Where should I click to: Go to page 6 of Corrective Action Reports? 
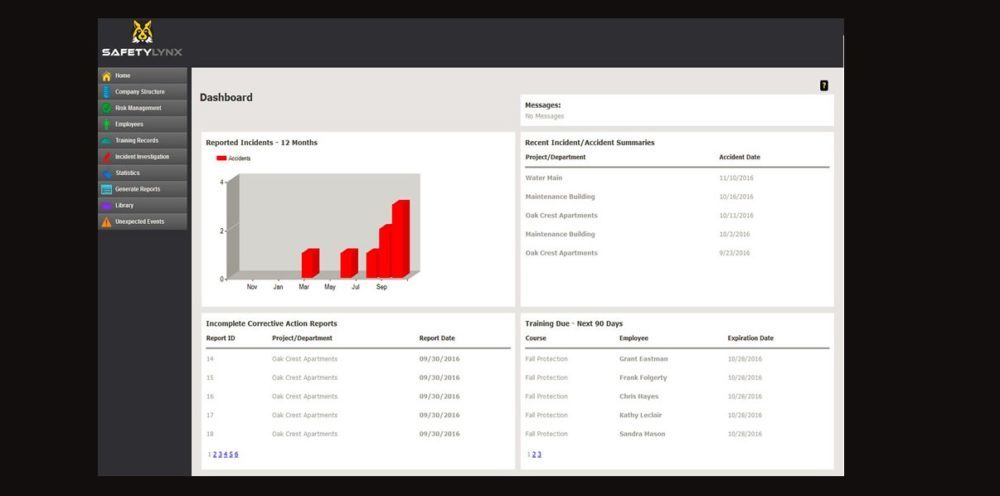(x=236, y=455)
